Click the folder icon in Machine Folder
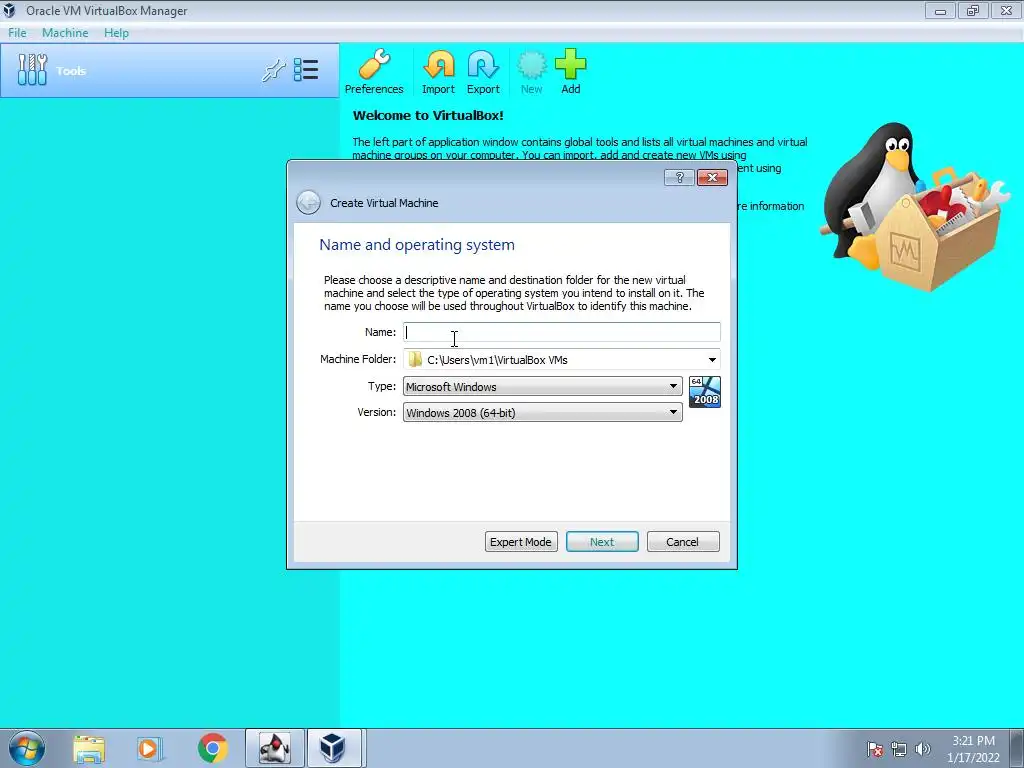Screen dimensions: 1024x768 click(x=415, y=359)
